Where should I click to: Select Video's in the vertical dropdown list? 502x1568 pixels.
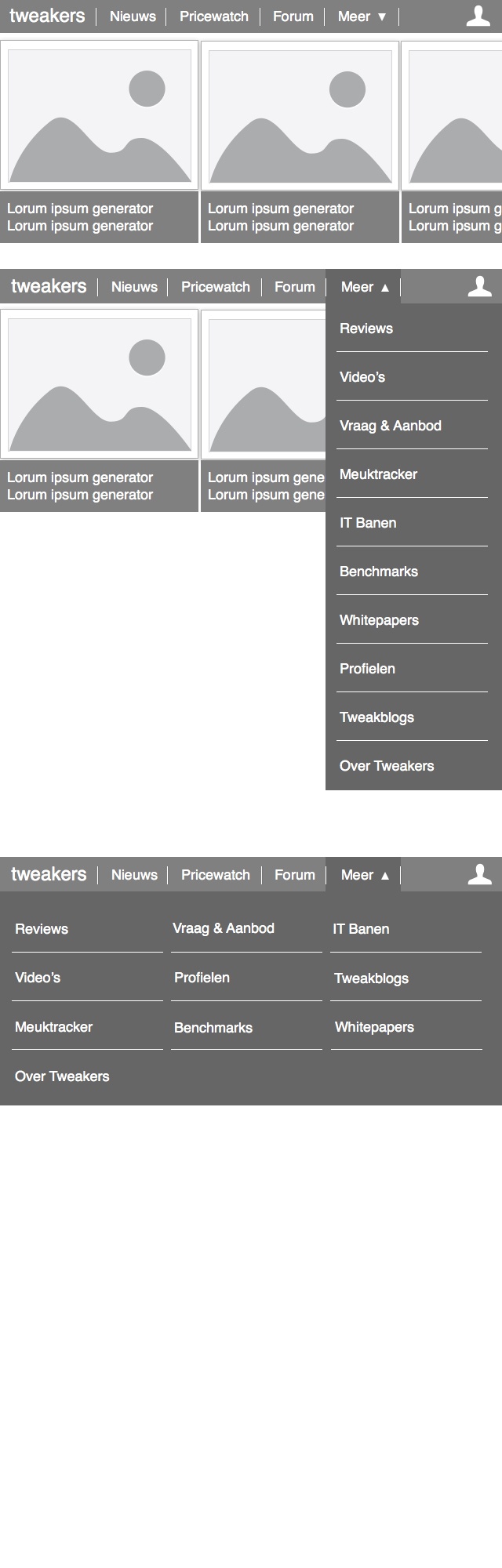pos(362,377)
